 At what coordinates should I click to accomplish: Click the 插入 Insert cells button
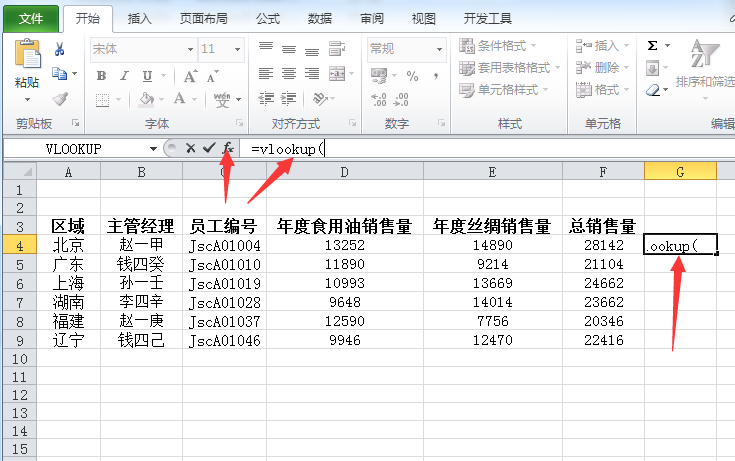(x=602, y=45)
